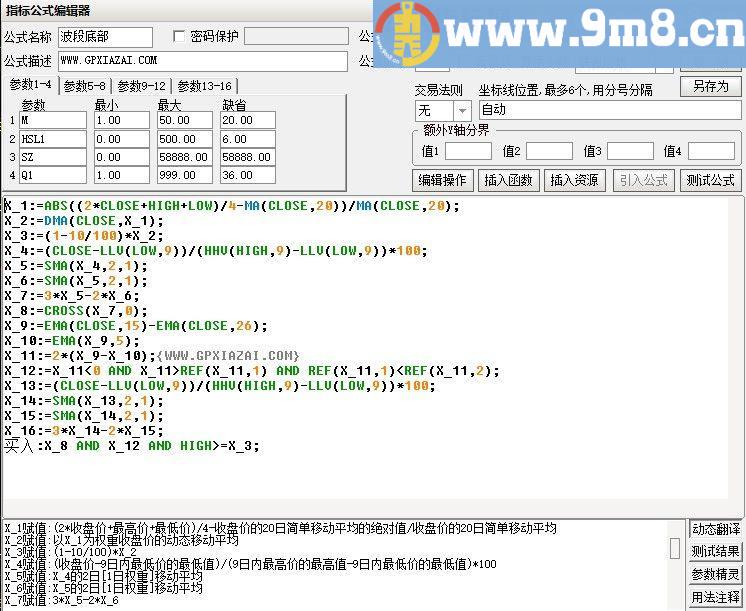Click the 坐标线位置 field showing 自动
Image resolution: width=746 pixels, height=611 pixels.
point(610,110)
